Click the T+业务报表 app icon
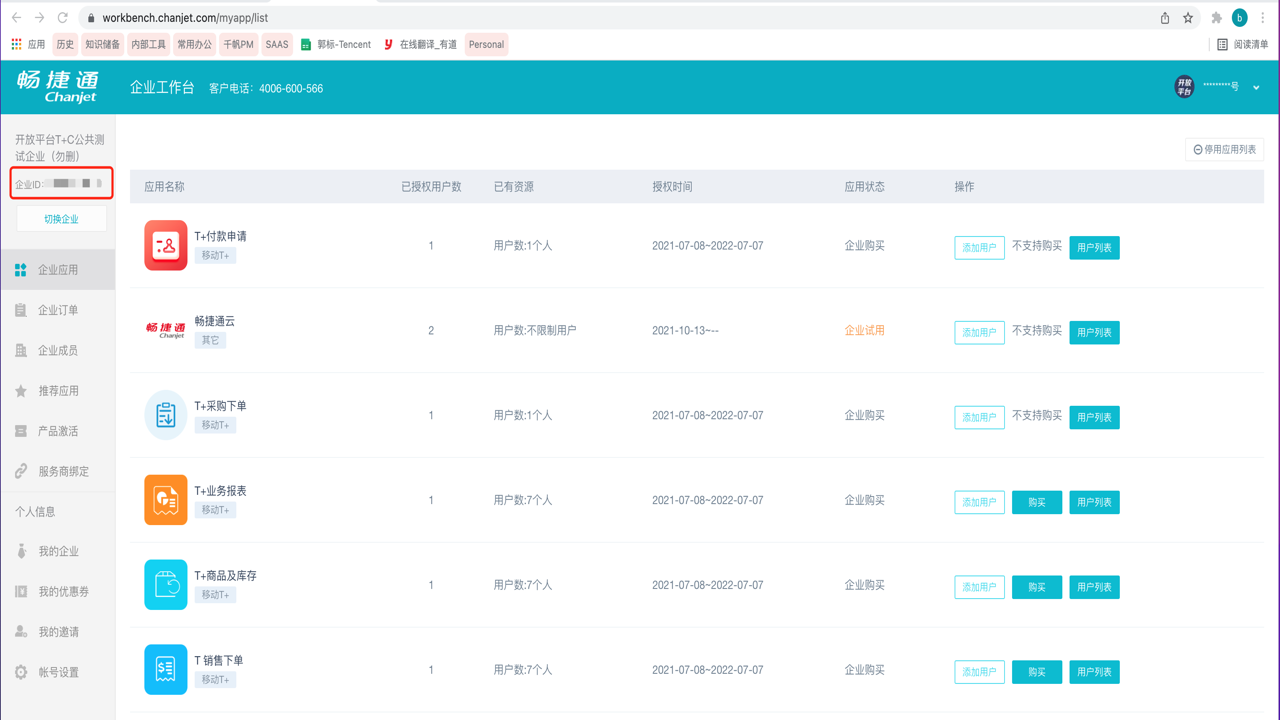This screenshot has height=720, width=1280. (166, 500)
